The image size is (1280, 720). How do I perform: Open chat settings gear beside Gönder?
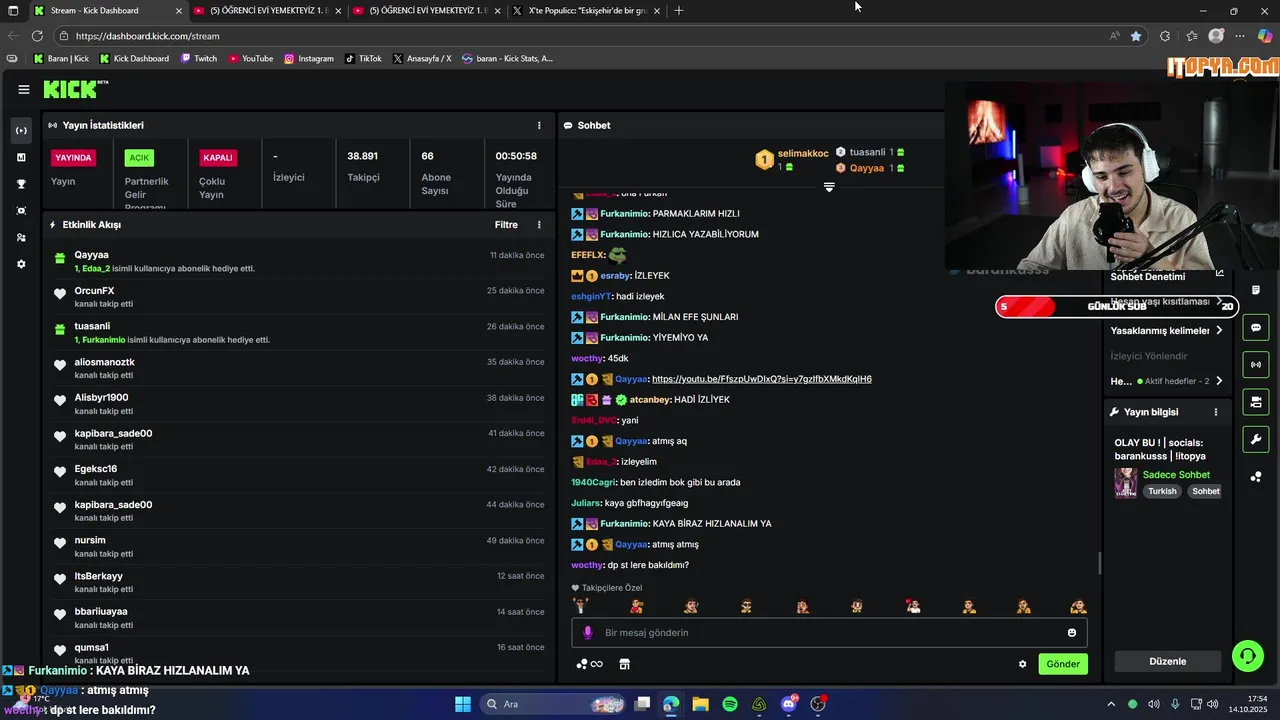1022,664
